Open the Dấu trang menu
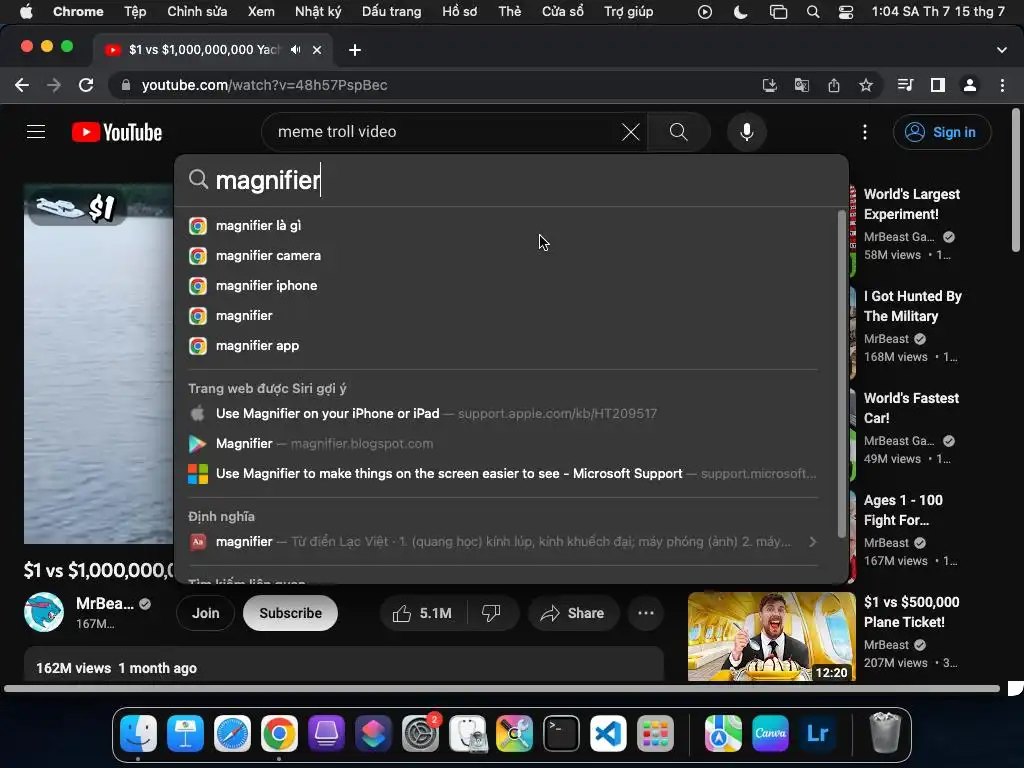The width and height of the screenshot is (1024, 768). 392,11
